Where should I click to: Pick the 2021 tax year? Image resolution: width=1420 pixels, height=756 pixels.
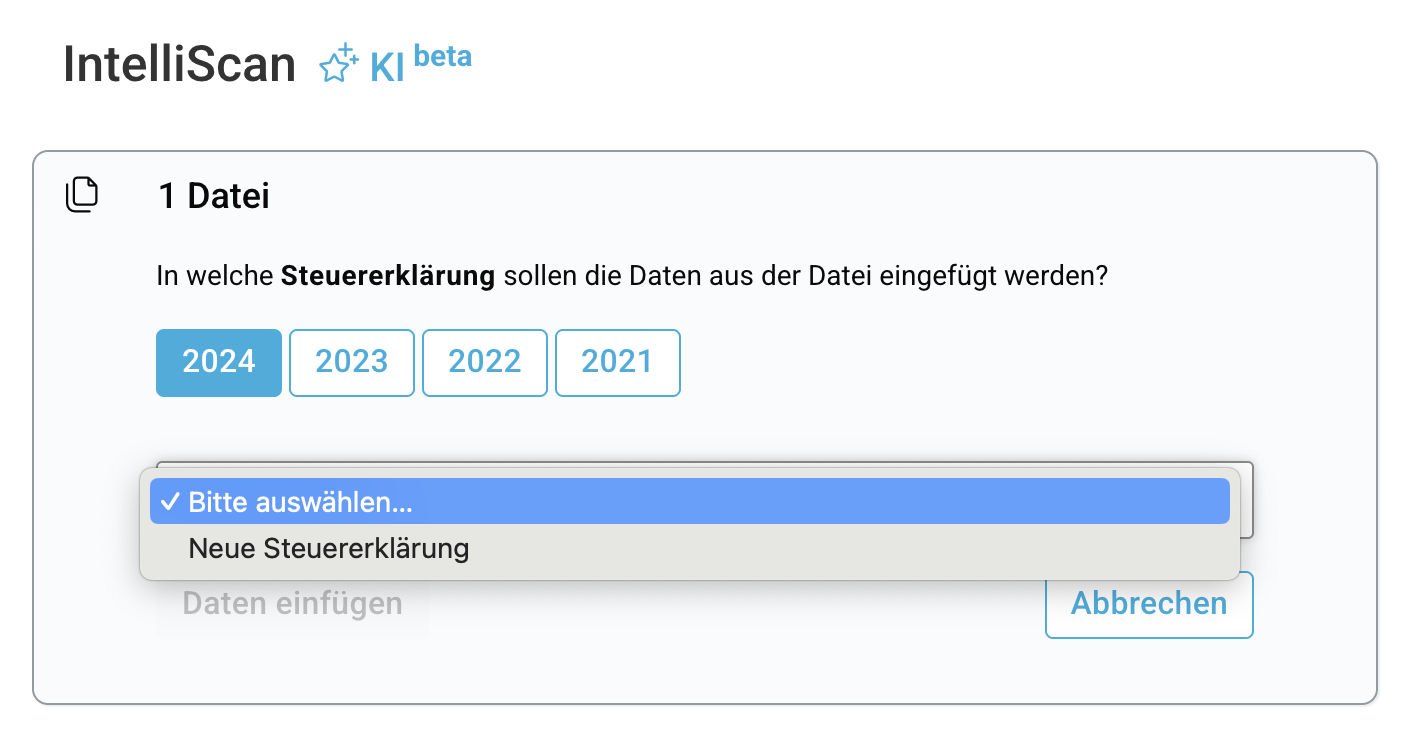coord(617,362)
